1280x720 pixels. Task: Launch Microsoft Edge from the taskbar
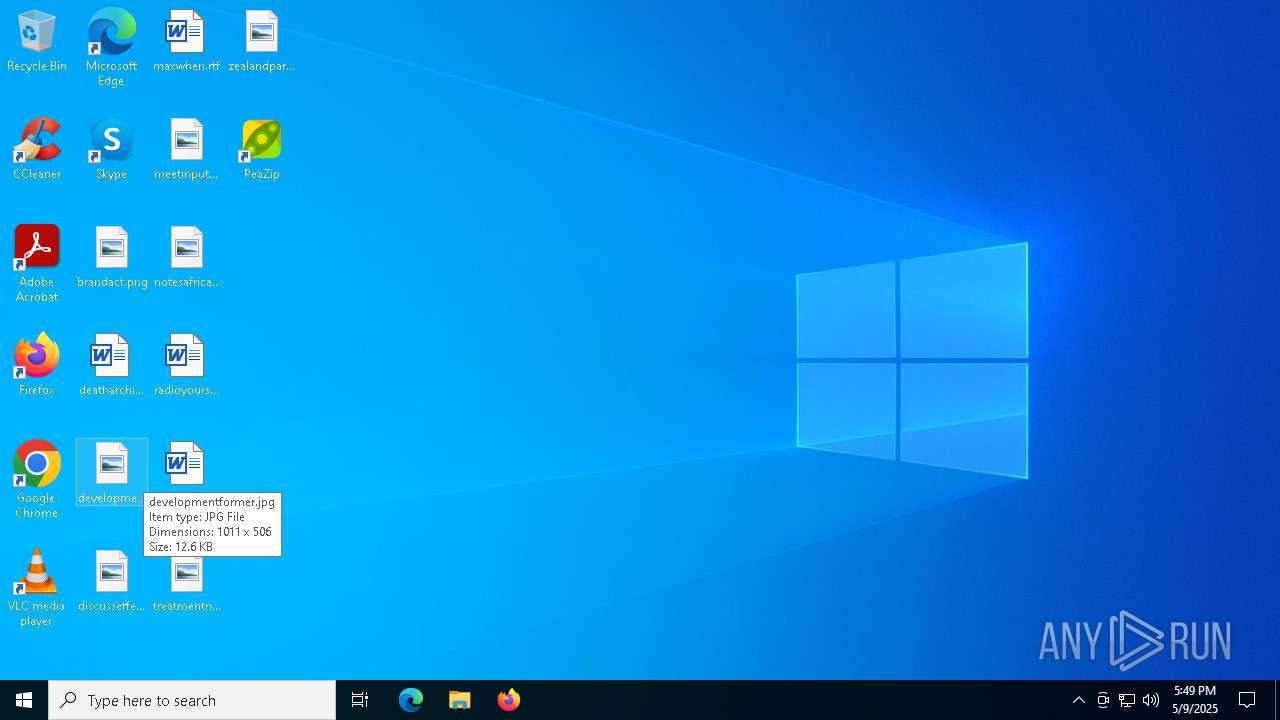(411, 700)
